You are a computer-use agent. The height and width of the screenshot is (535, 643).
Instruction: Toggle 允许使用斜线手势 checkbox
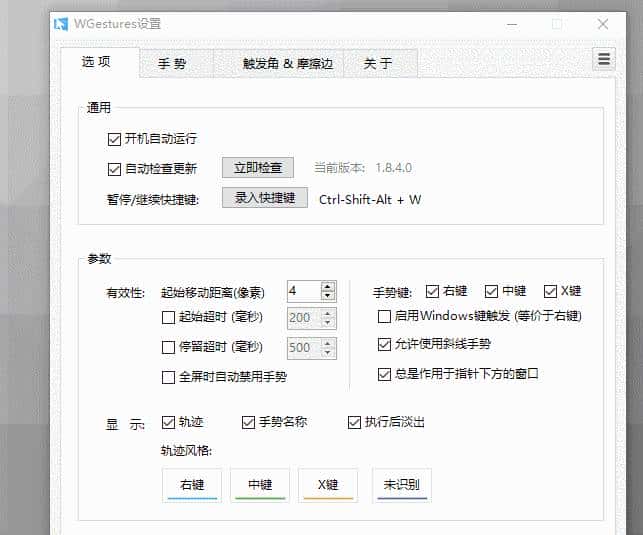[384, 344]
